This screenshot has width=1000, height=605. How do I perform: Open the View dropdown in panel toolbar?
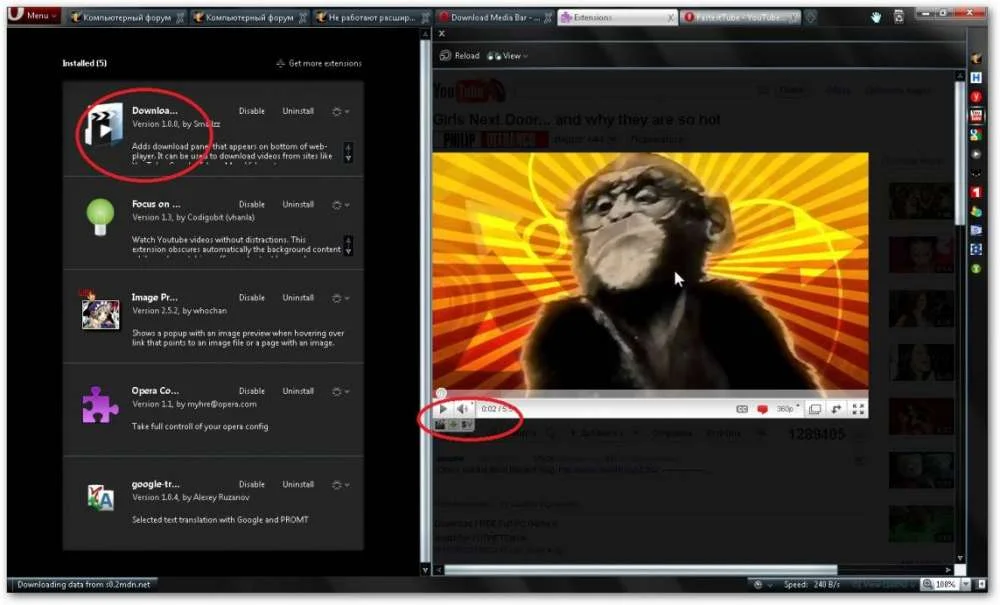(x=508, y=56)
